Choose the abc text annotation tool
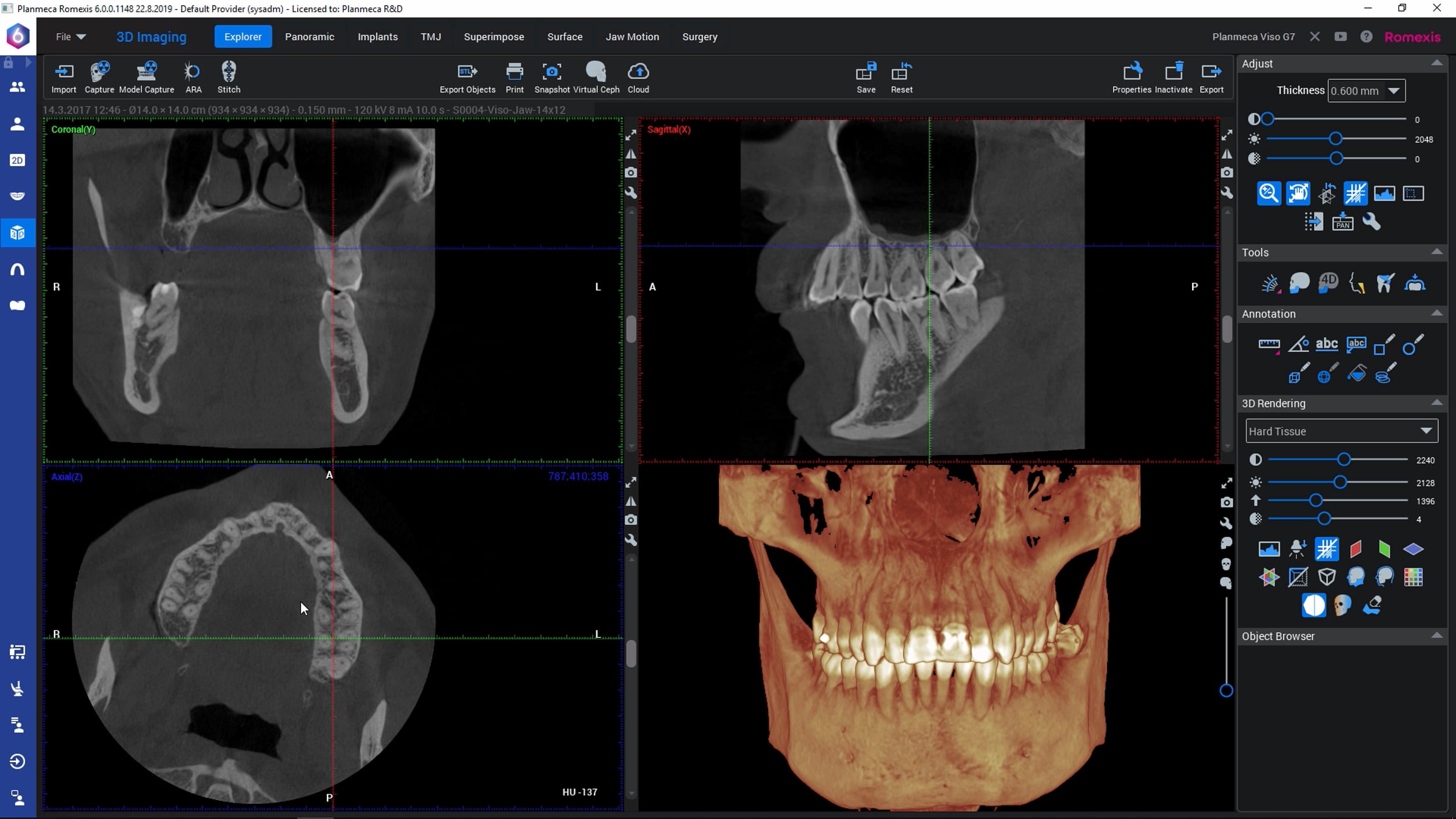 pos(1327,344)
